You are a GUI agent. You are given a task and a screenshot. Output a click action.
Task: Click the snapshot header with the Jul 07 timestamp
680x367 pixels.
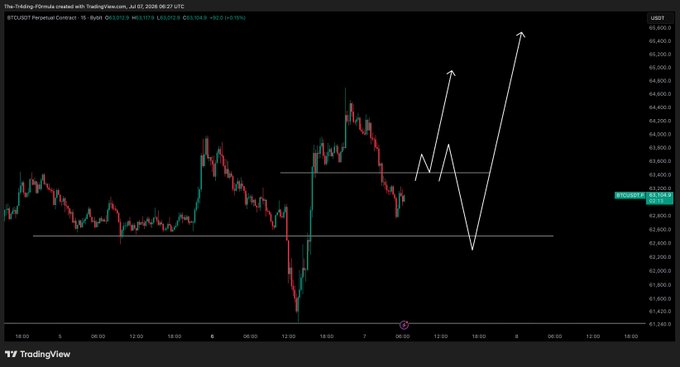[94, 7]
